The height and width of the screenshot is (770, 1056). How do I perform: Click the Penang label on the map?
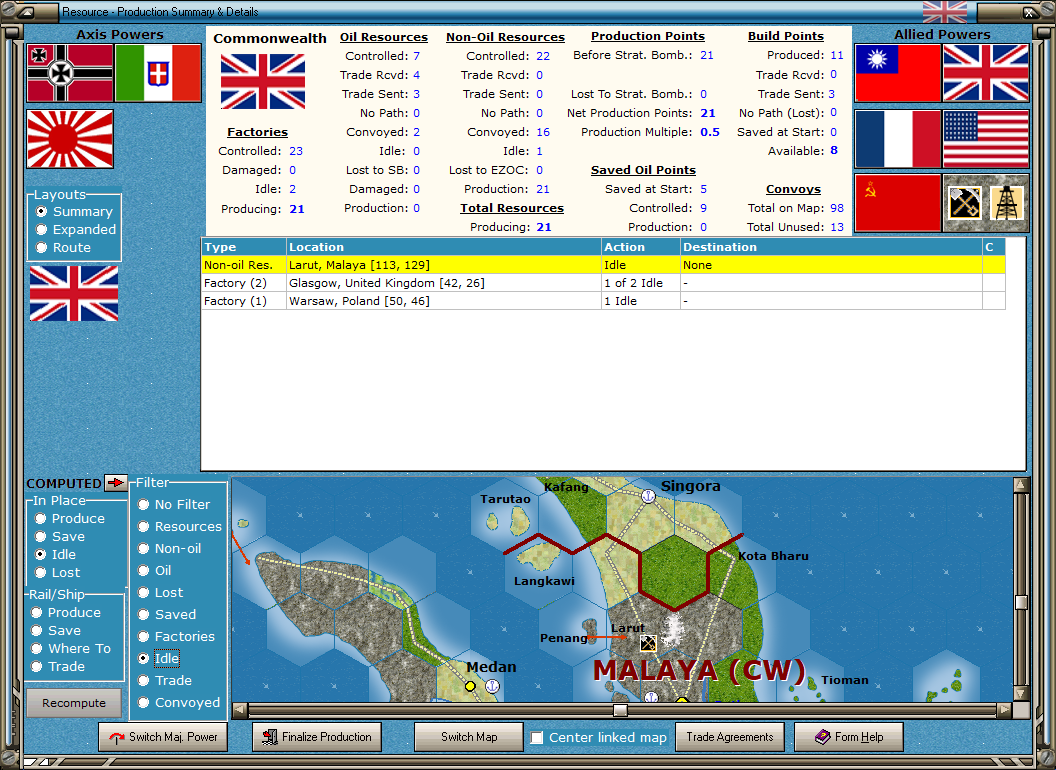[563, 638]
